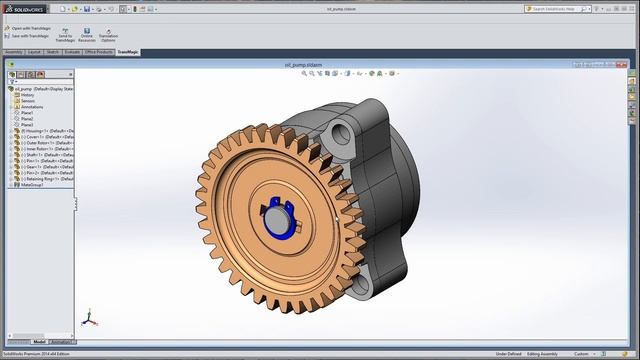Open the dropdown arrow beside Select tool

pyautogui.click(x=129, y=9)
